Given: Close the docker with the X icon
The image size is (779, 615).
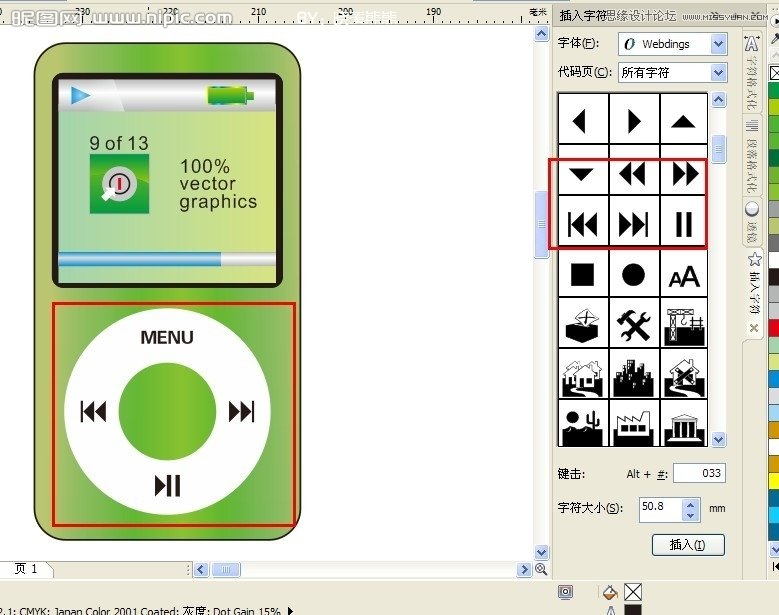Looking at the screenshot, I should (754, 328).
